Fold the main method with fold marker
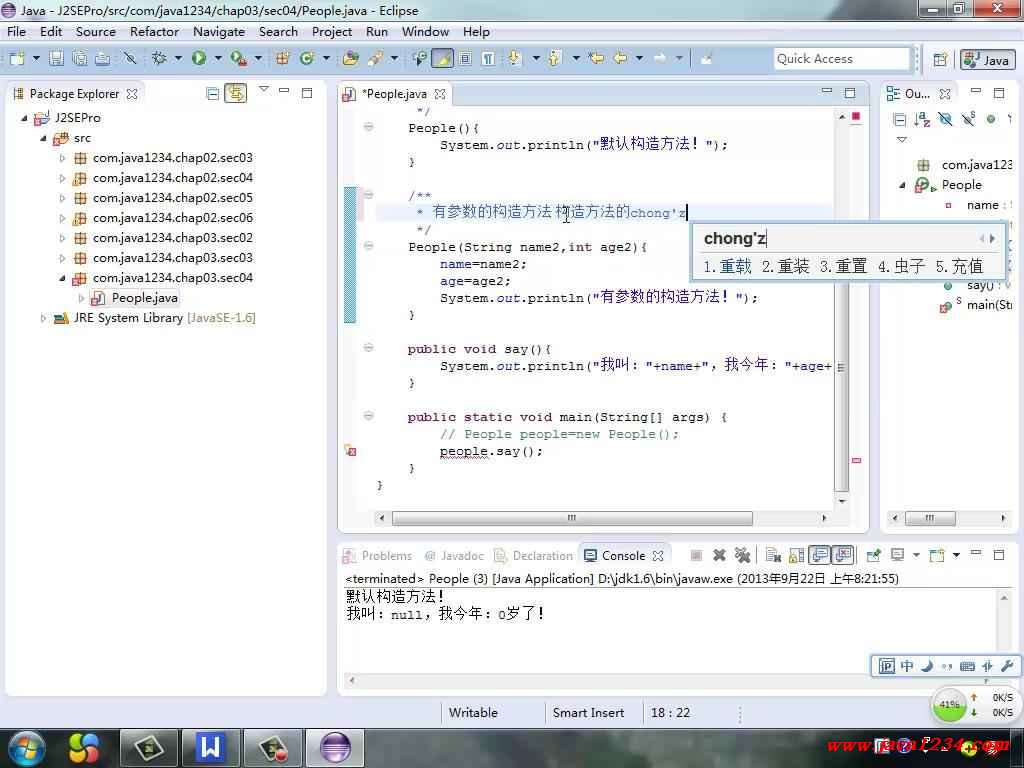This screenshot has height=768, width=1024. pyautogui.click(x=368, y=416)
